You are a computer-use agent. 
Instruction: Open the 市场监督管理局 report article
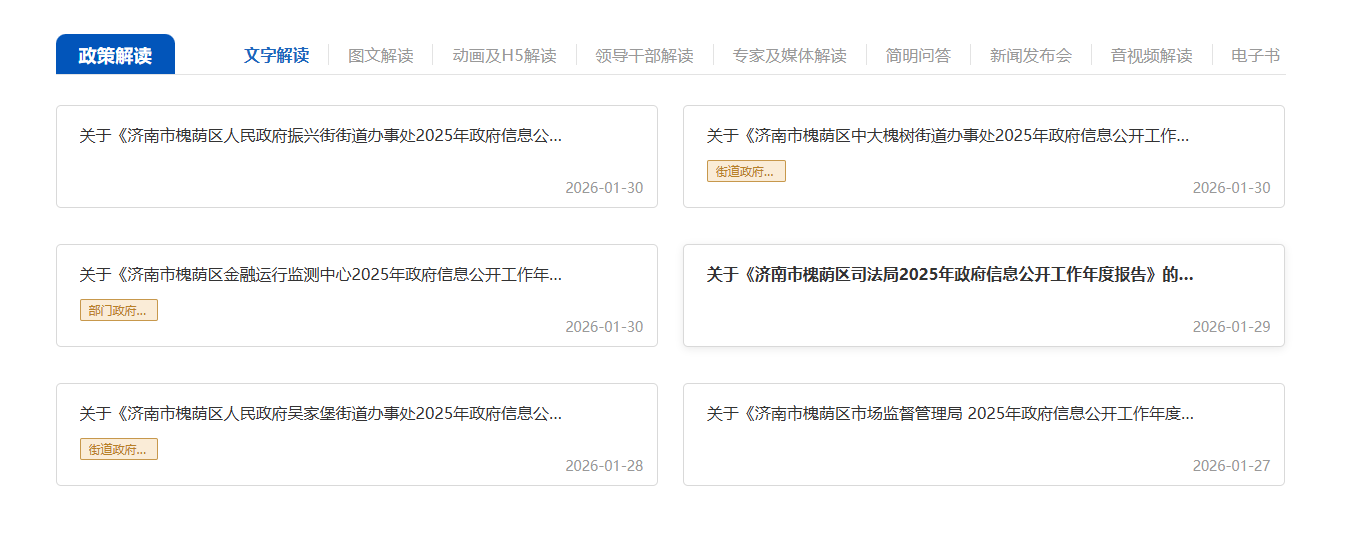pyautogui.click(x=949, y=414)
